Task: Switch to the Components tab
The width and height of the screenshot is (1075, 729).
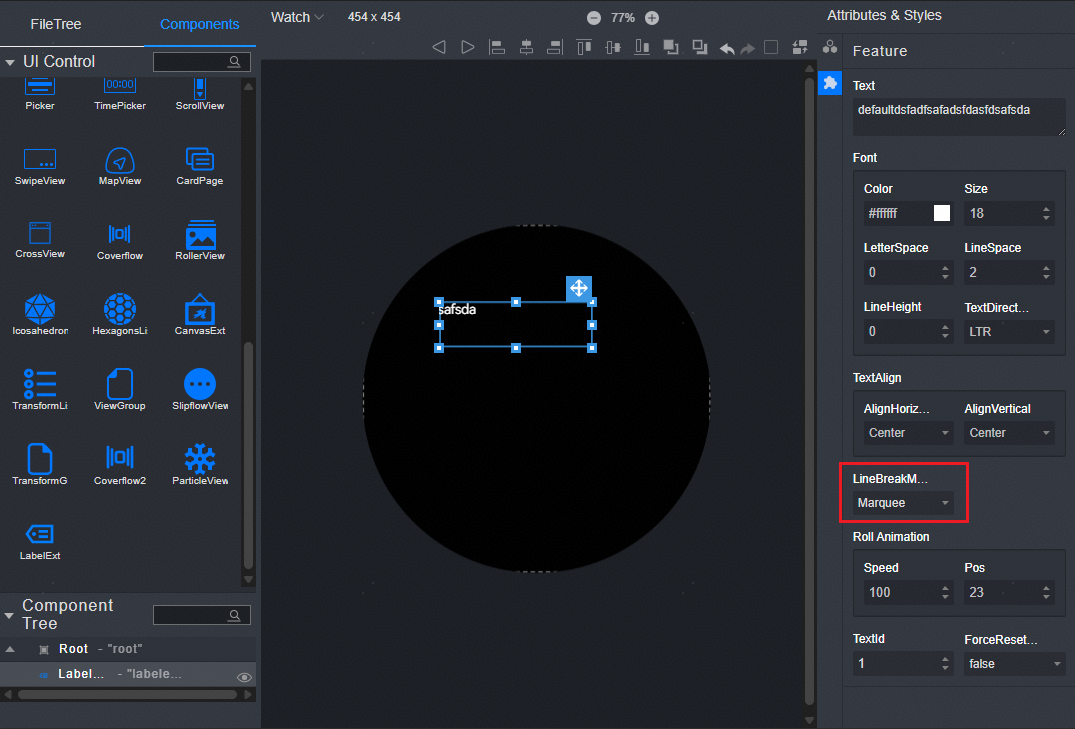Action: coord(199,24)
